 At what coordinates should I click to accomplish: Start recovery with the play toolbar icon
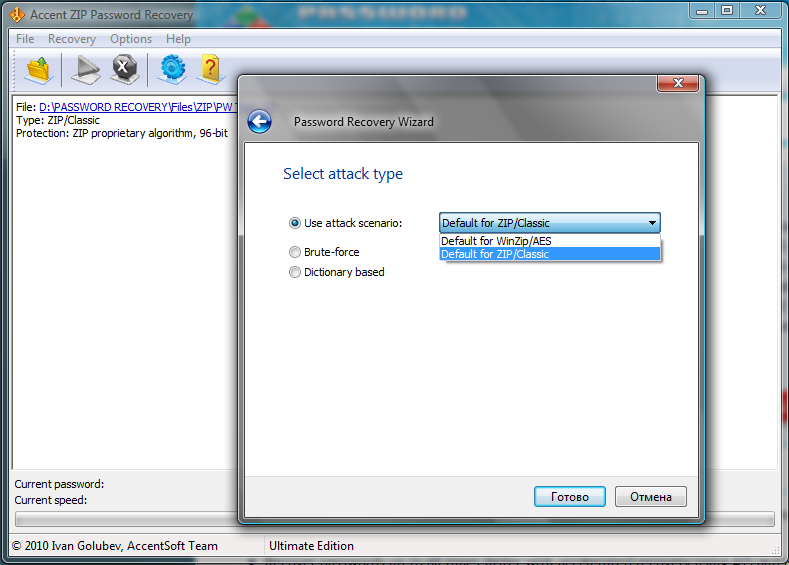[86, 69]
